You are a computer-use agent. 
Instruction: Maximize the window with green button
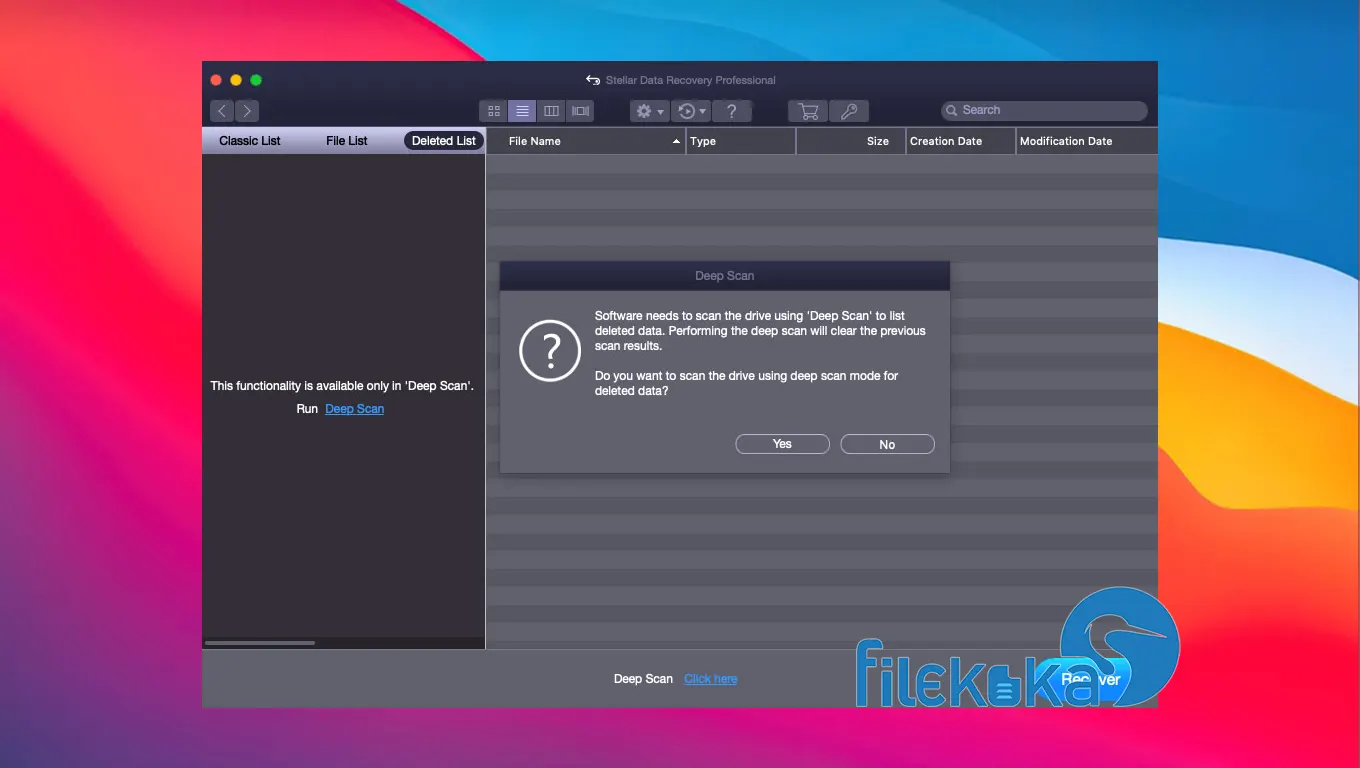256,80
